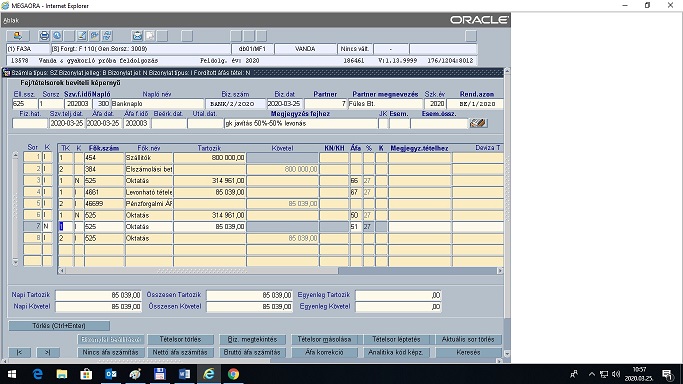This screenshot has width=683, height=384.
Task: Click the Biz.dat field 2020-03-25
Action: (x=285, y=104)
